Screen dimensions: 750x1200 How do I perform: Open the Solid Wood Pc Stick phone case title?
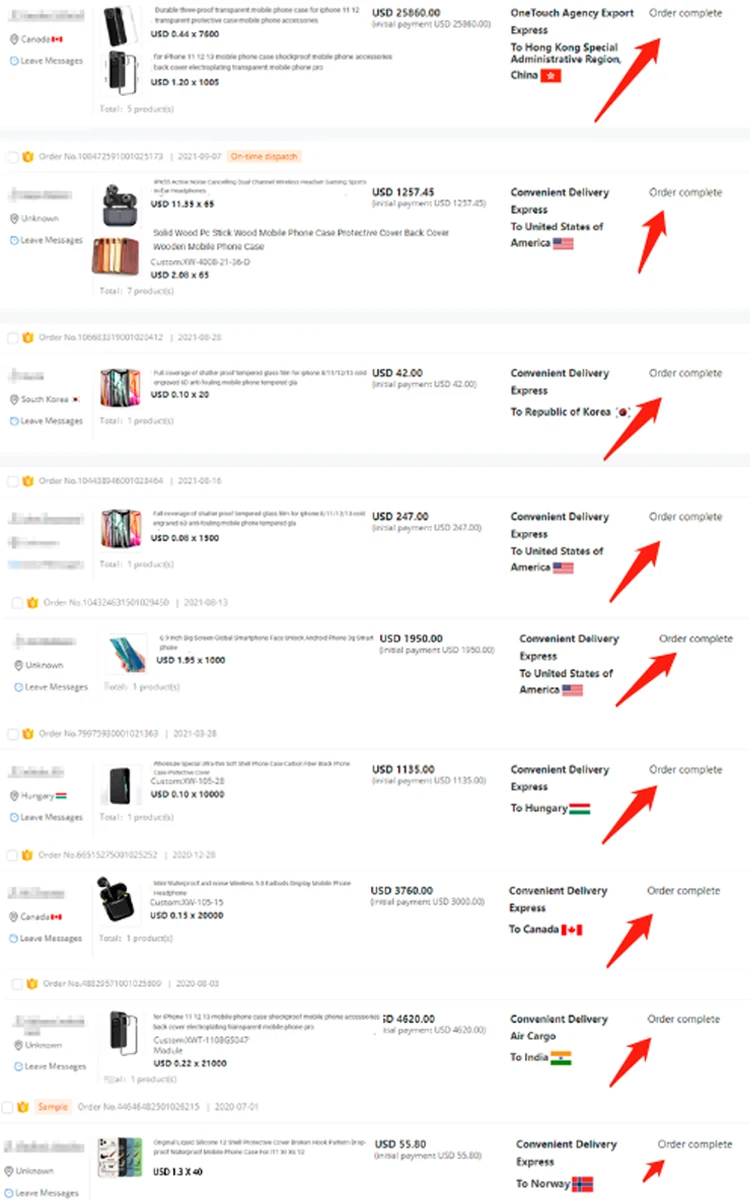[x=301, y=239]
